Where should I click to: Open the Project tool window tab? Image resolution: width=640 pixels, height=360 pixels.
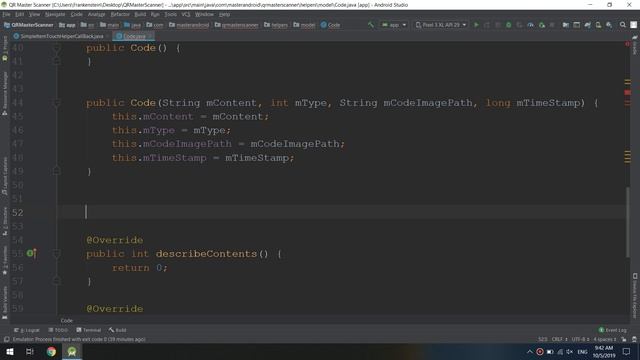(x=5, y=49)
